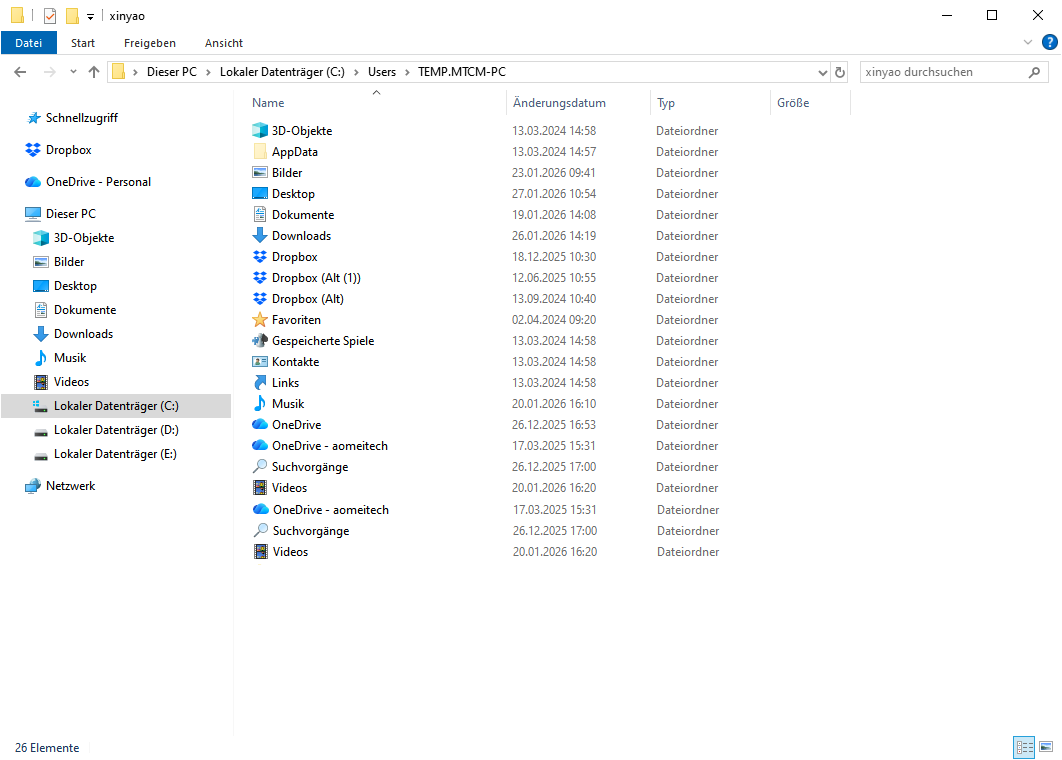Viewport: 1062px width, 760px height.
Task: Click the up-arrow parent folder button
Action: 94,72
